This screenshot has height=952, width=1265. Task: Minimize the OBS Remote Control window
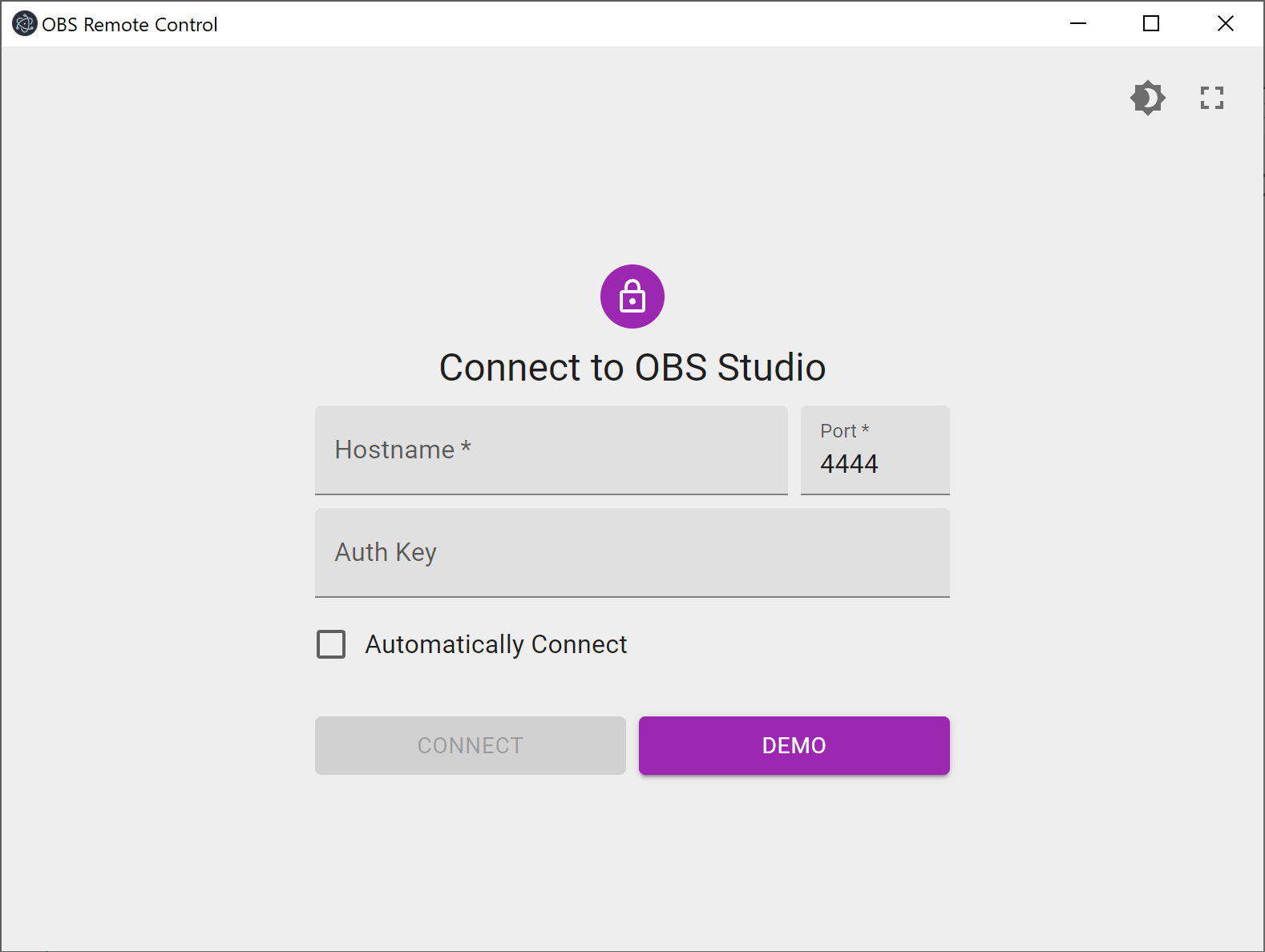click(x=1078, y=24)
